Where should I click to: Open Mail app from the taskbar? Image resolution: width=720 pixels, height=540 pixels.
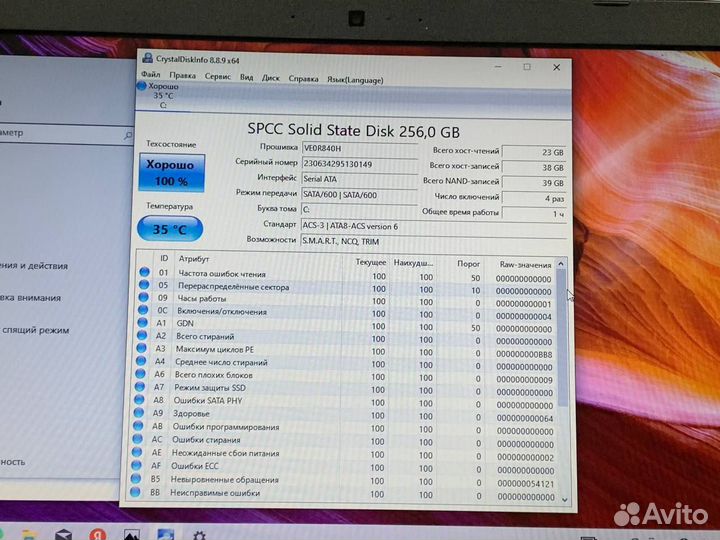[x=63, y=535]
